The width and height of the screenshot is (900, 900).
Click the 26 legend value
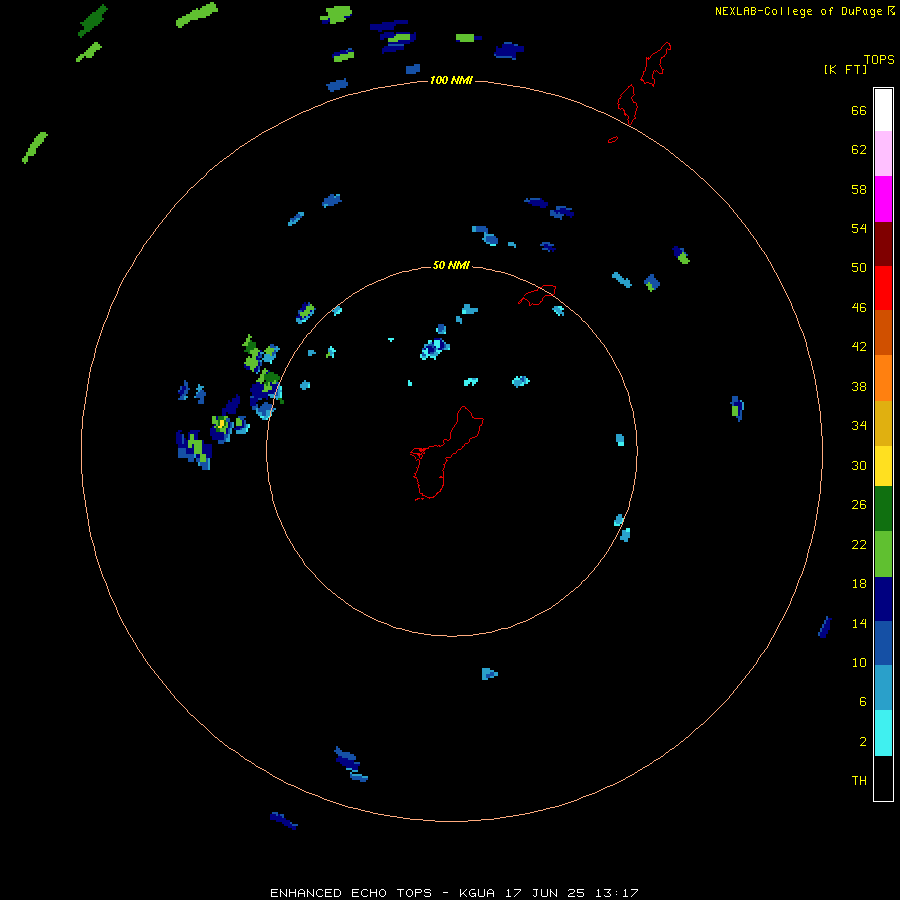859,505
